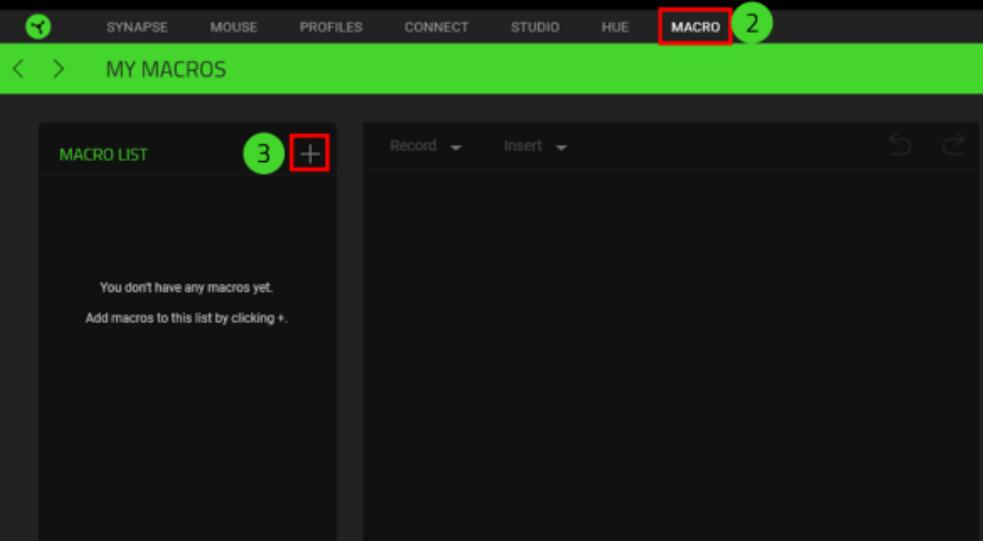The height and width of the screenshot is (541, 983).
Task: Click the MY MACROS page title
Action: pos(166,69)
